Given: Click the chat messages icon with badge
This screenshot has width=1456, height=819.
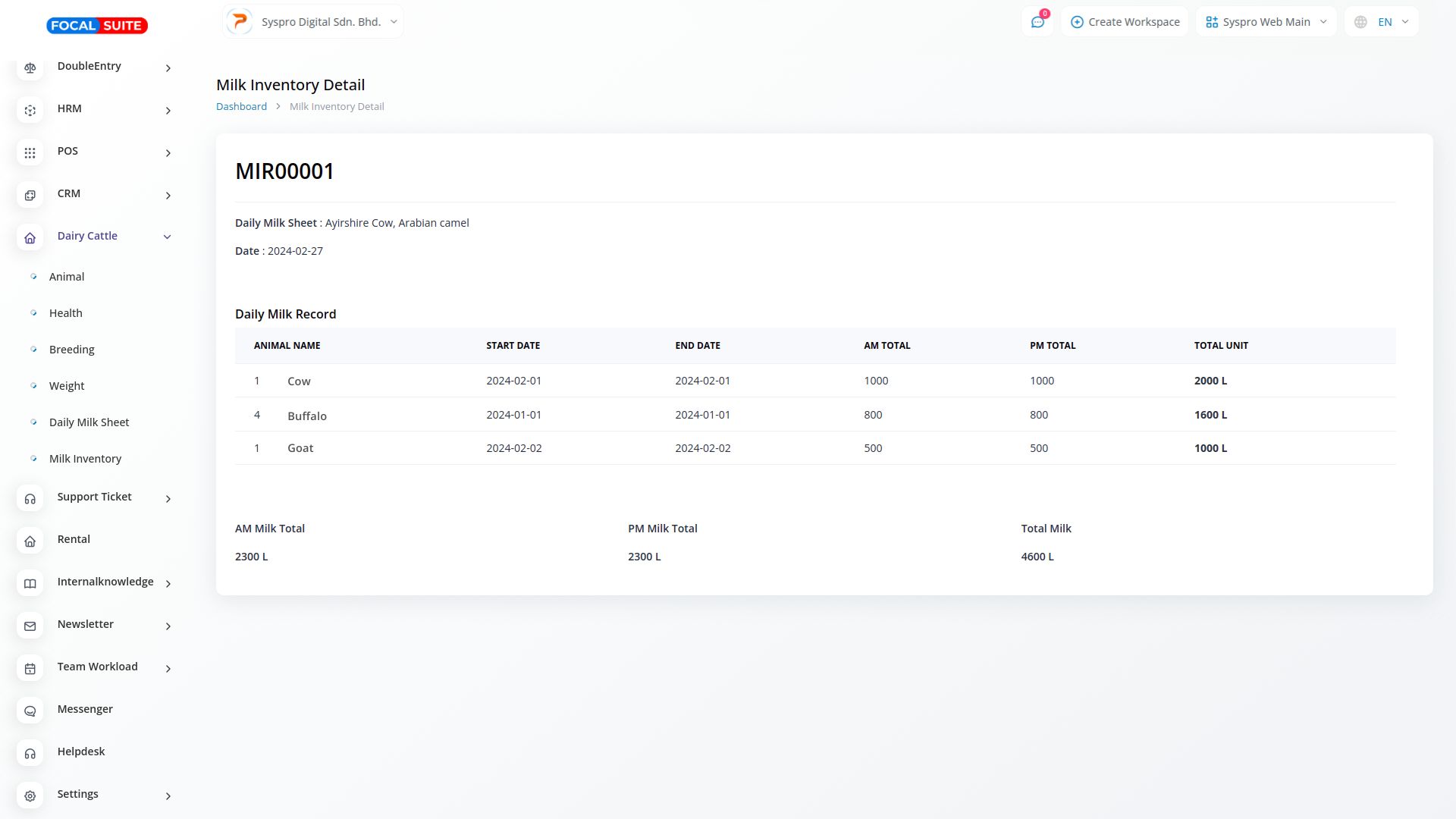Looking at the screenshot, I should (x=1037, y=22).
